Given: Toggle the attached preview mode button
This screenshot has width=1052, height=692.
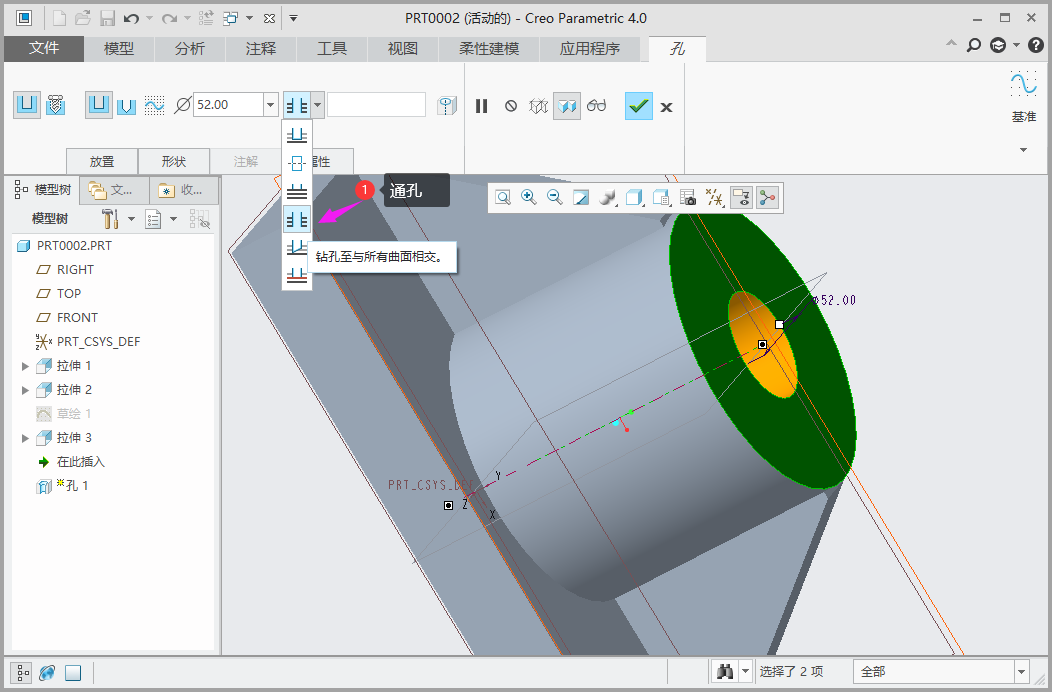Looking at the screenshot, I should tap(568, 106).
